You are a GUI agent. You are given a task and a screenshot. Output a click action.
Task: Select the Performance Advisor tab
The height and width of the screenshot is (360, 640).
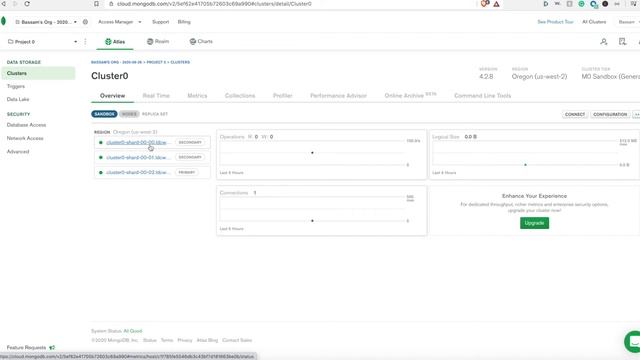click(x=338, y=96)
